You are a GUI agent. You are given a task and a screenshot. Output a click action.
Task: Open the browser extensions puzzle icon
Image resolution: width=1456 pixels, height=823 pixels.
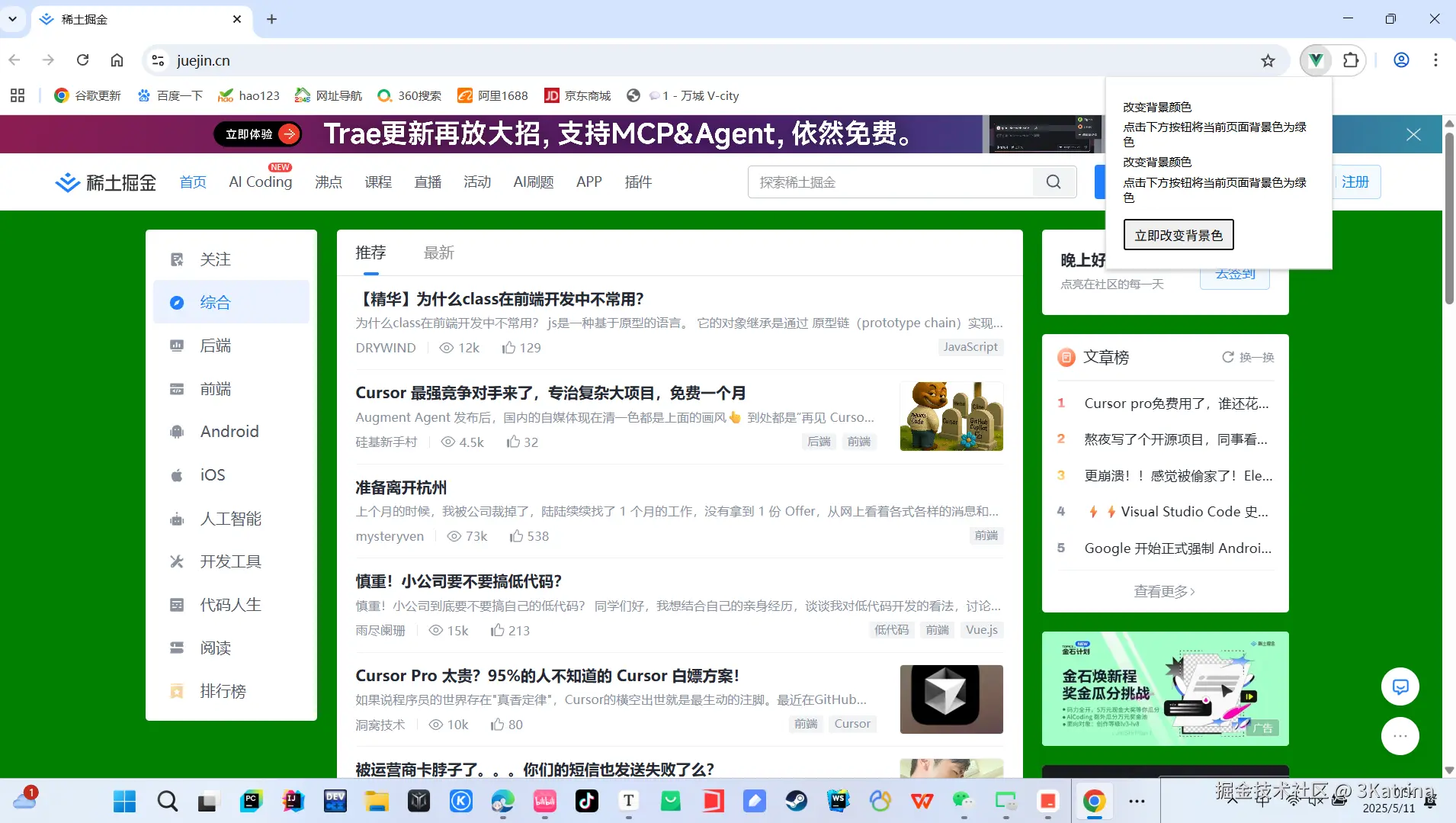[x=1351, y=60]
